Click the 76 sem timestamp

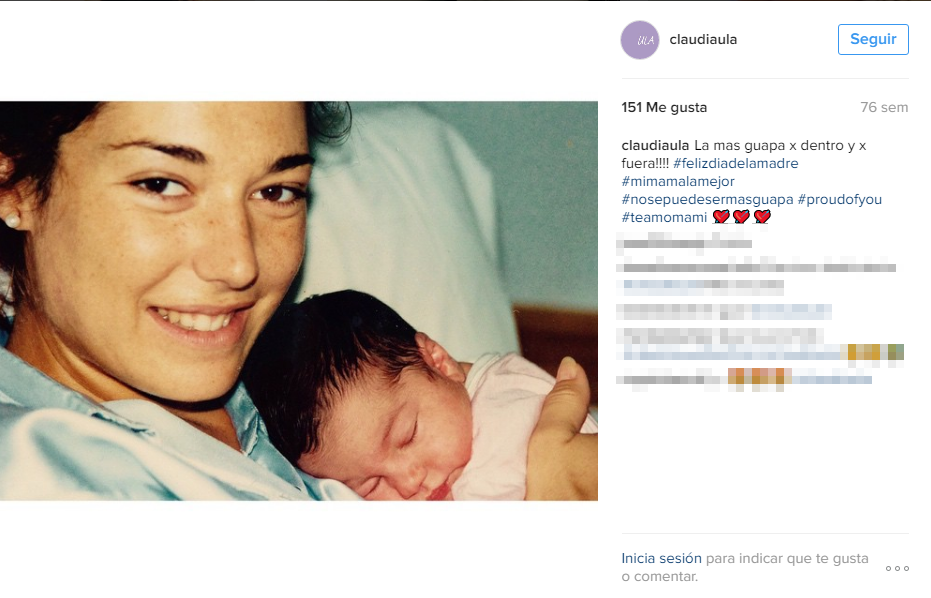click(884, 107)
